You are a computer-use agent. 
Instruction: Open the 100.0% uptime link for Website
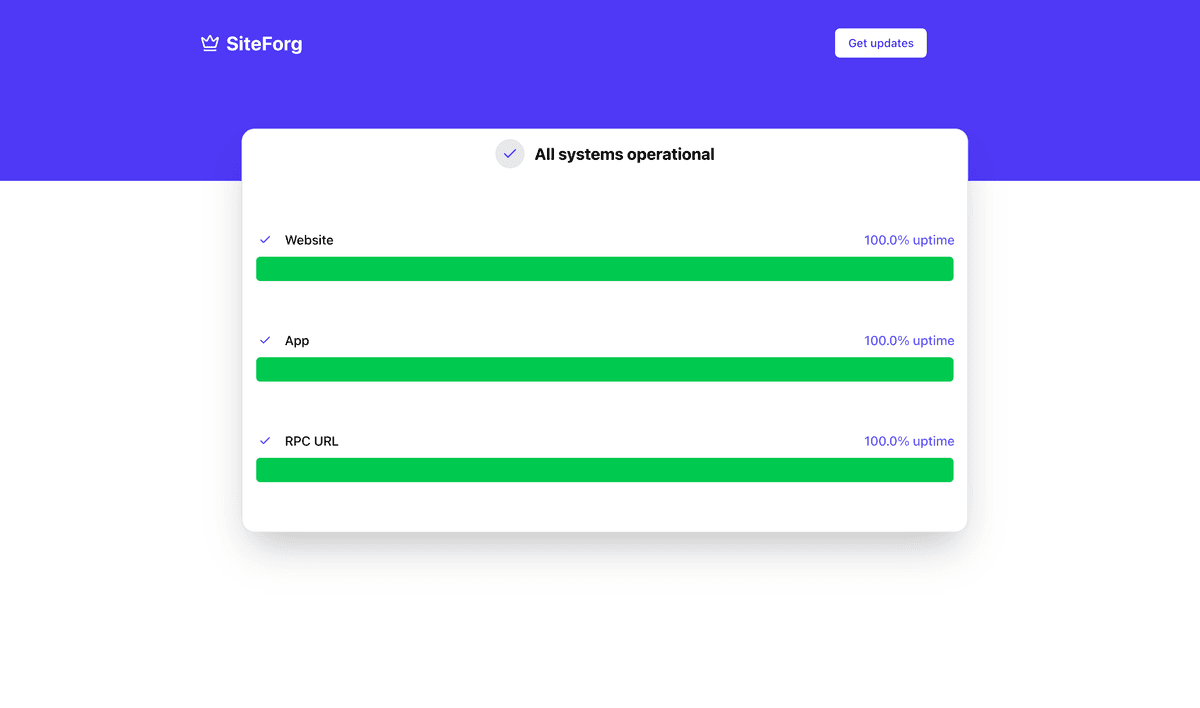[909, 240]
